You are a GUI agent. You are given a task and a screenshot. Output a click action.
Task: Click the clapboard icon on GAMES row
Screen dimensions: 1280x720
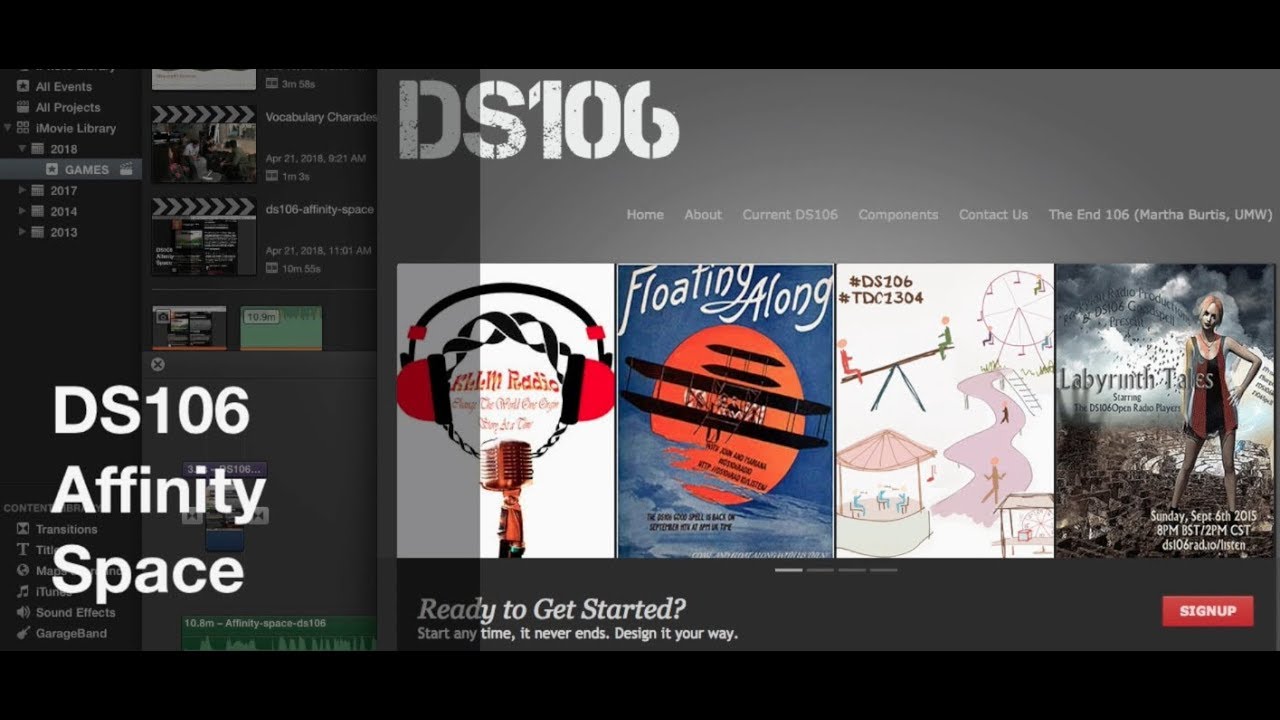[x=126, y=170]
